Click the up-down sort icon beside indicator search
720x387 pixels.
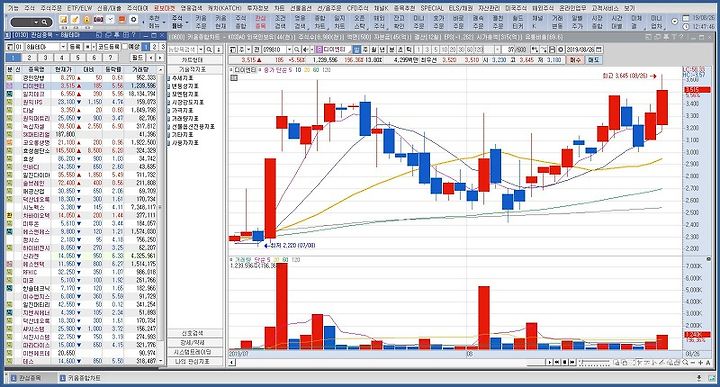point(219,49)
